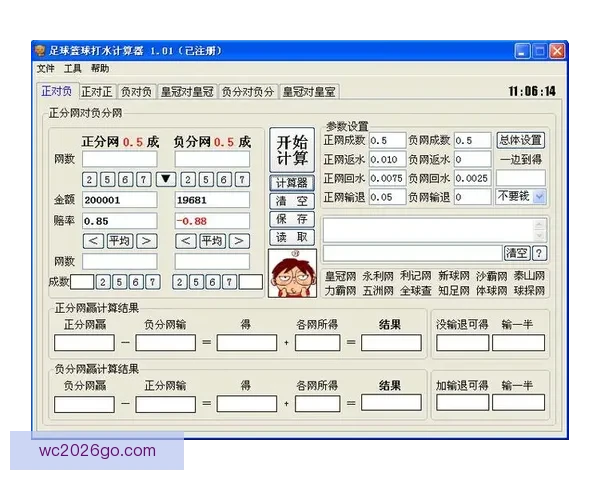Open the 力霸网 link

(x=340, y=291)
